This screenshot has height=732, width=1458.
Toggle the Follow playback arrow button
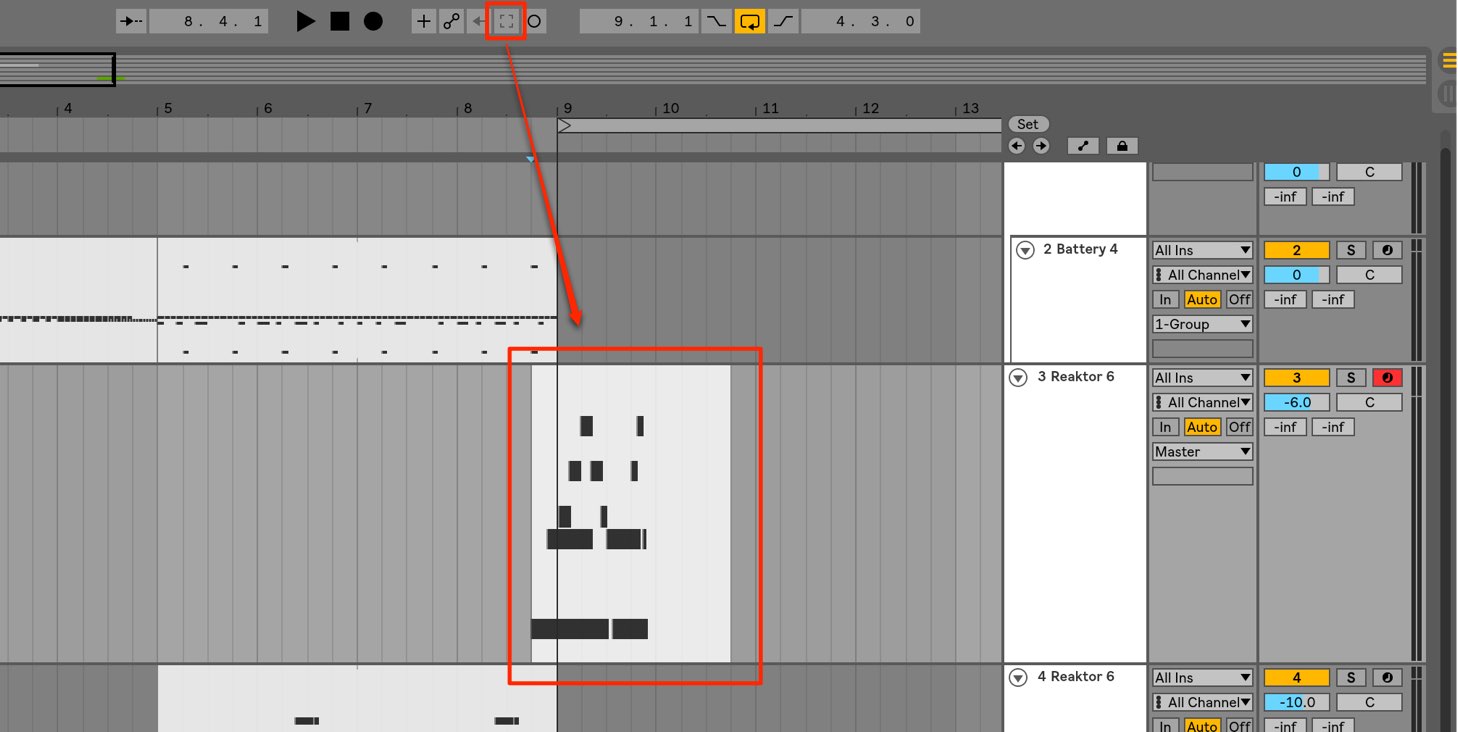(131, 21)
